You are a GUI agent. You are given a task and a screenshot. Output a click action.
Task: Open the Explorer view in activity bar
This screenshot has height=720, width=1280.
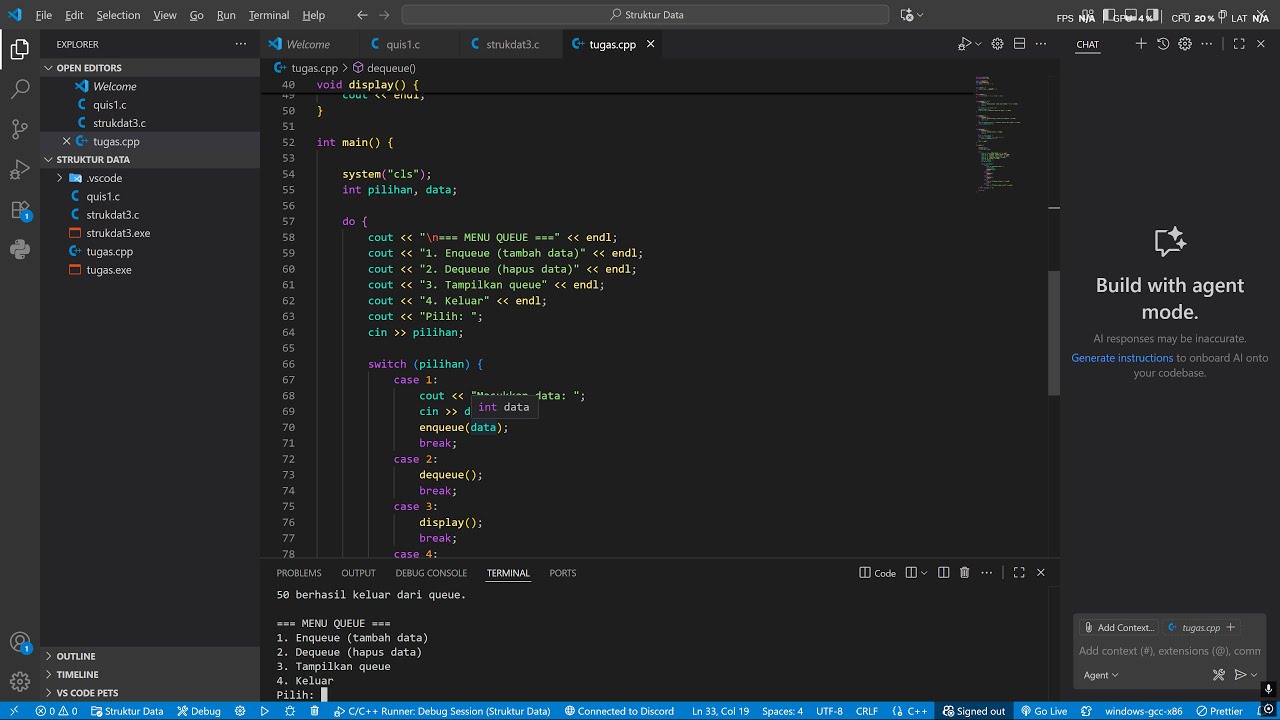click(20, 49)
